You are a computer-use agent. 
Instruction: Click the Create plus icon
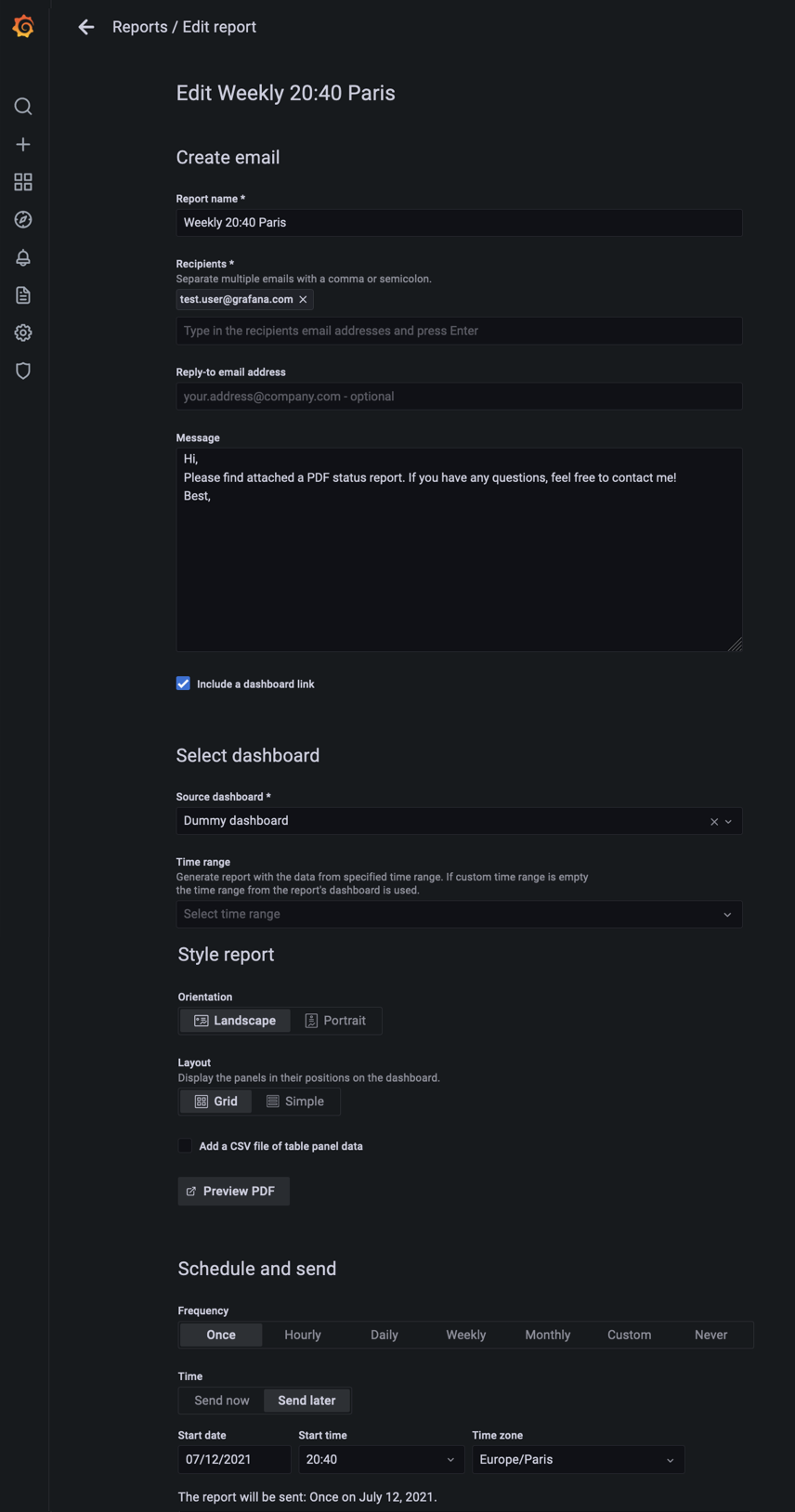click(x=23, y=145)
